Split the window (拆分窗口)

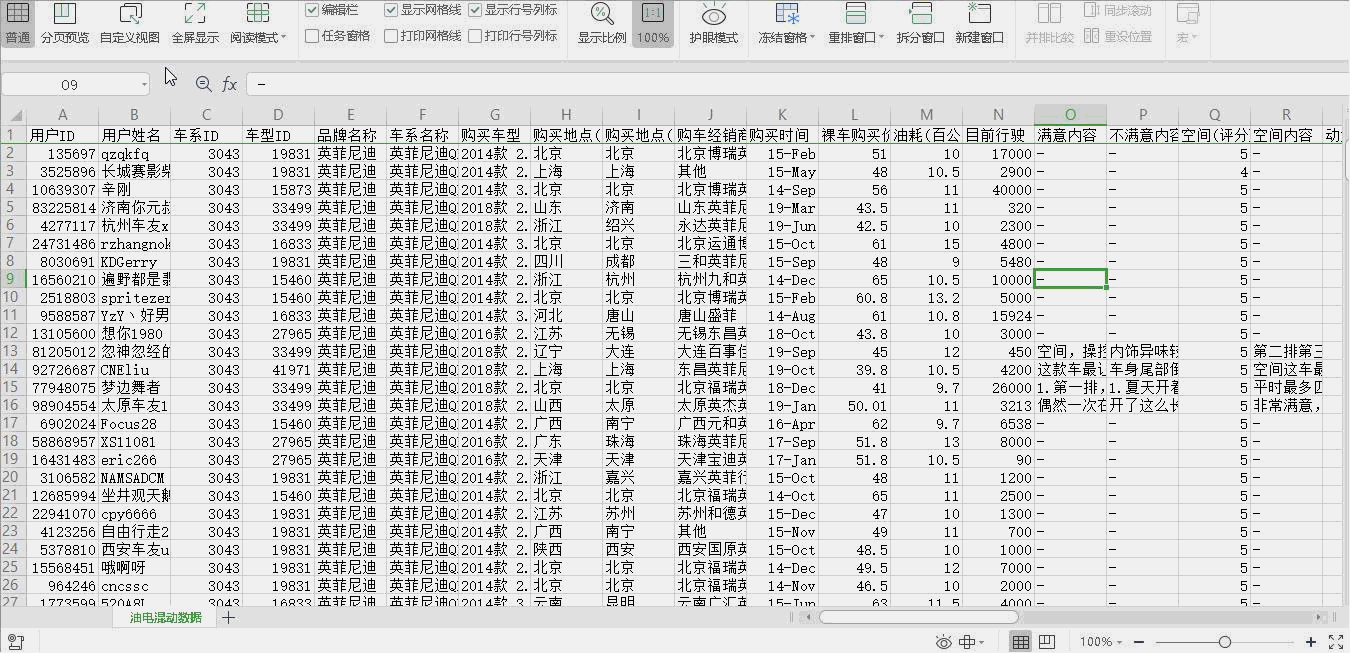pos(920,23)
